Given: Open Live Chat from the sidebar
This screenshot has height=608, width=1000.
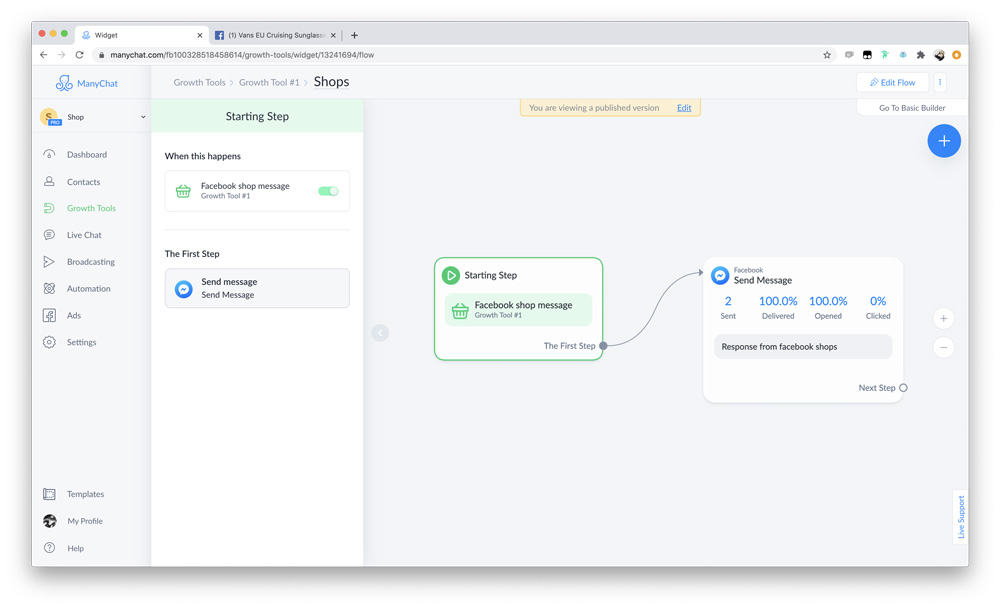Looking at the screenshot, I should tap(84, 235).
